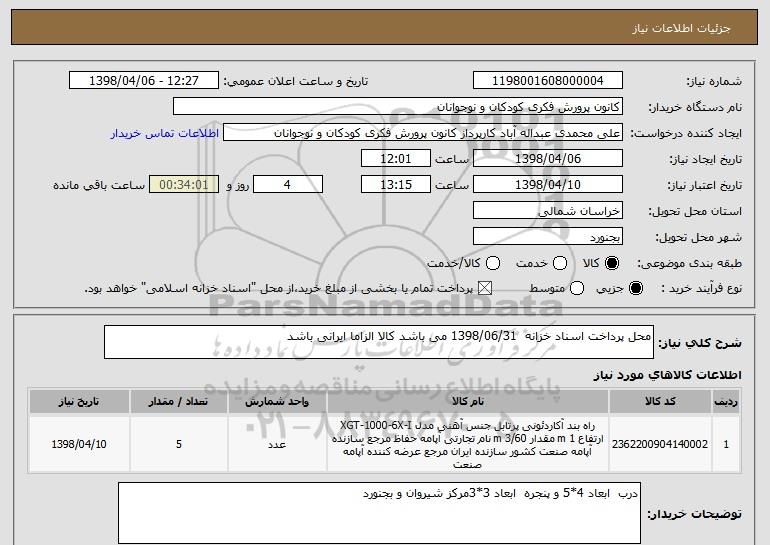Click the ردیف column header
The image size is (770, 545).
(726, 402)
